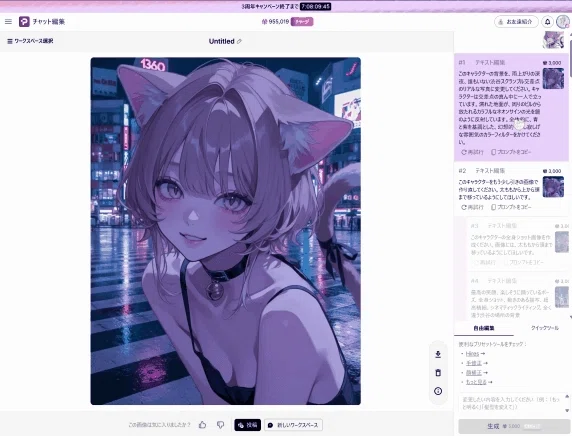Click the prompt box scroll-down arrow
This screenshot has width=572, height=436.
coord(567,410)
